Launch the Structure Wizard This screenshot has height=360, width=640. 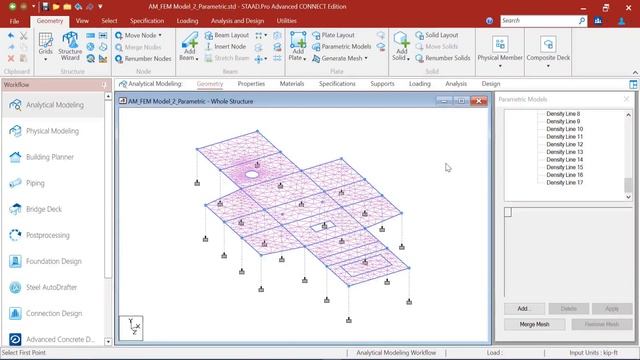pos(70,46)
